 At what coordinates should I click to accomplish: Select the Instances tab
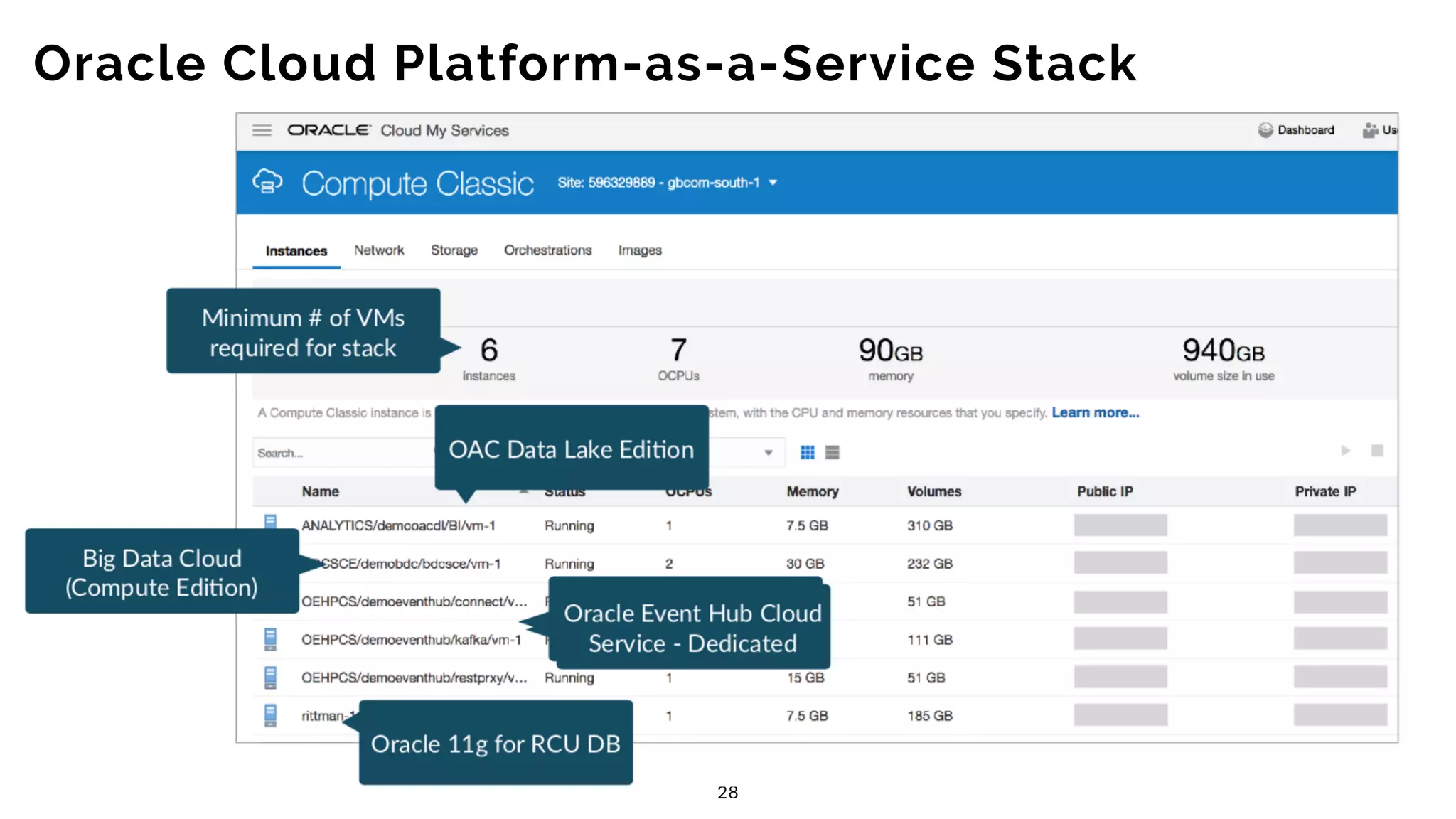point(296,251)
